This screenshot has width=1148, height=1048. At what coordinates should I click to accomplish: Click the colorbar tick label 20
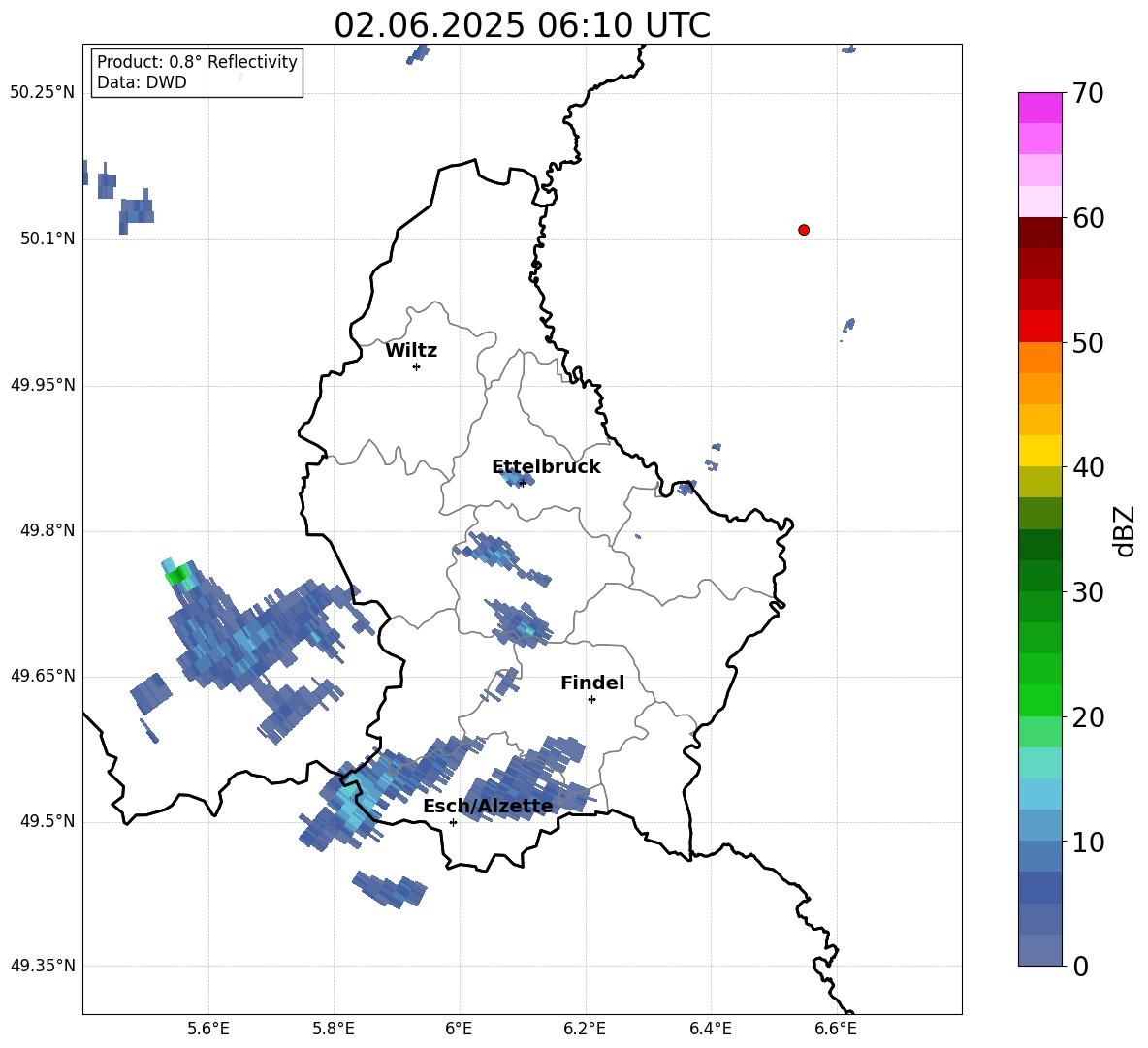point(1088,717)
